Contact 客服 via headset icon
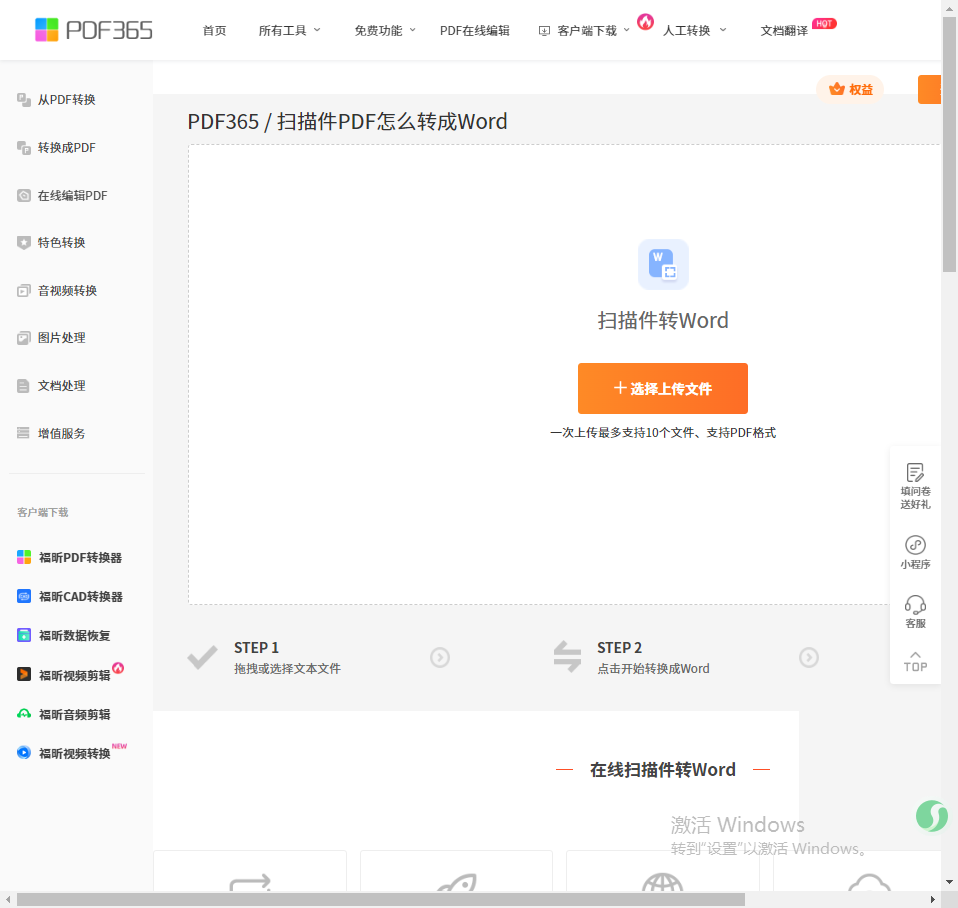958x908 pixels. pyautogui.click(x=915, y=605)
